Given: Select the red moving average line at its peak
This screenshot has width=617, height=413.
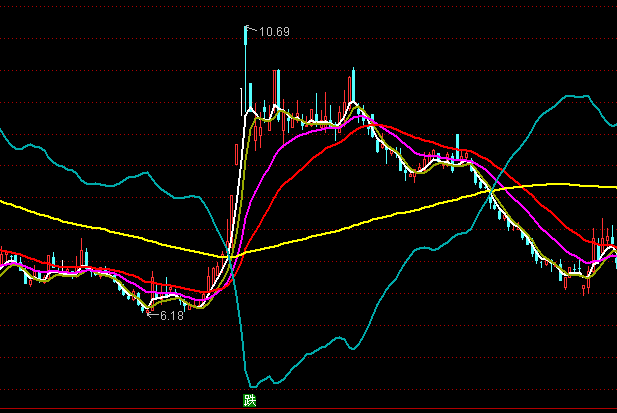Looking at the screenshot, I should (x=372, y=124).
